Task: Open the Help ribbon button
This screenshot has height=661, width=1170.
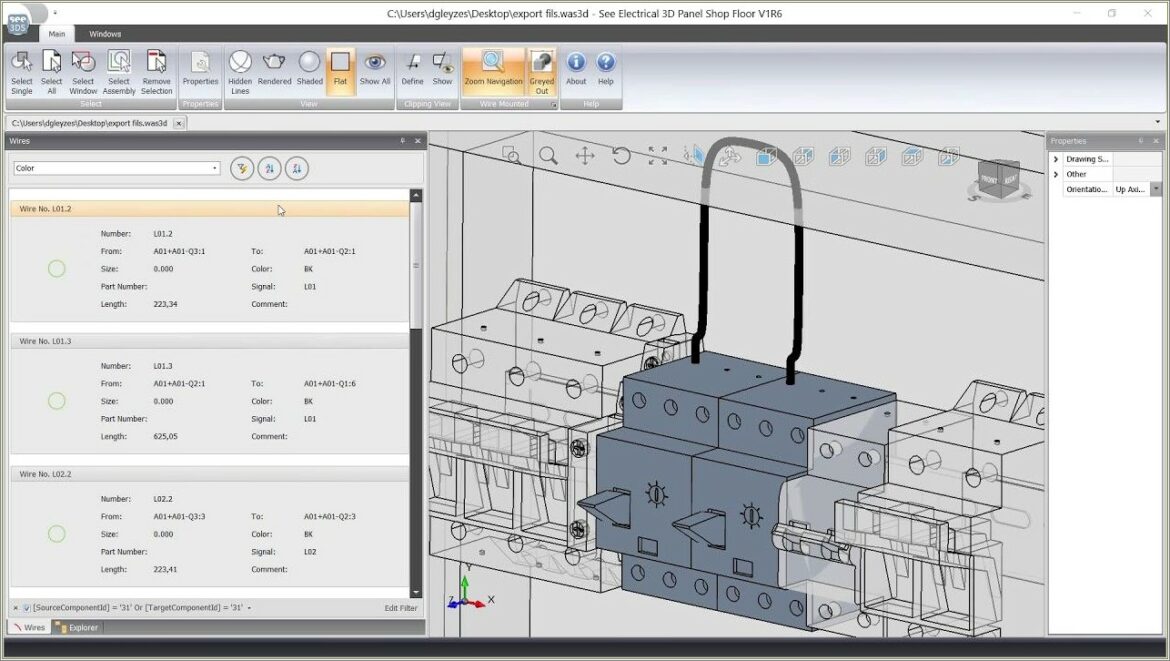Action: (605, 69)
